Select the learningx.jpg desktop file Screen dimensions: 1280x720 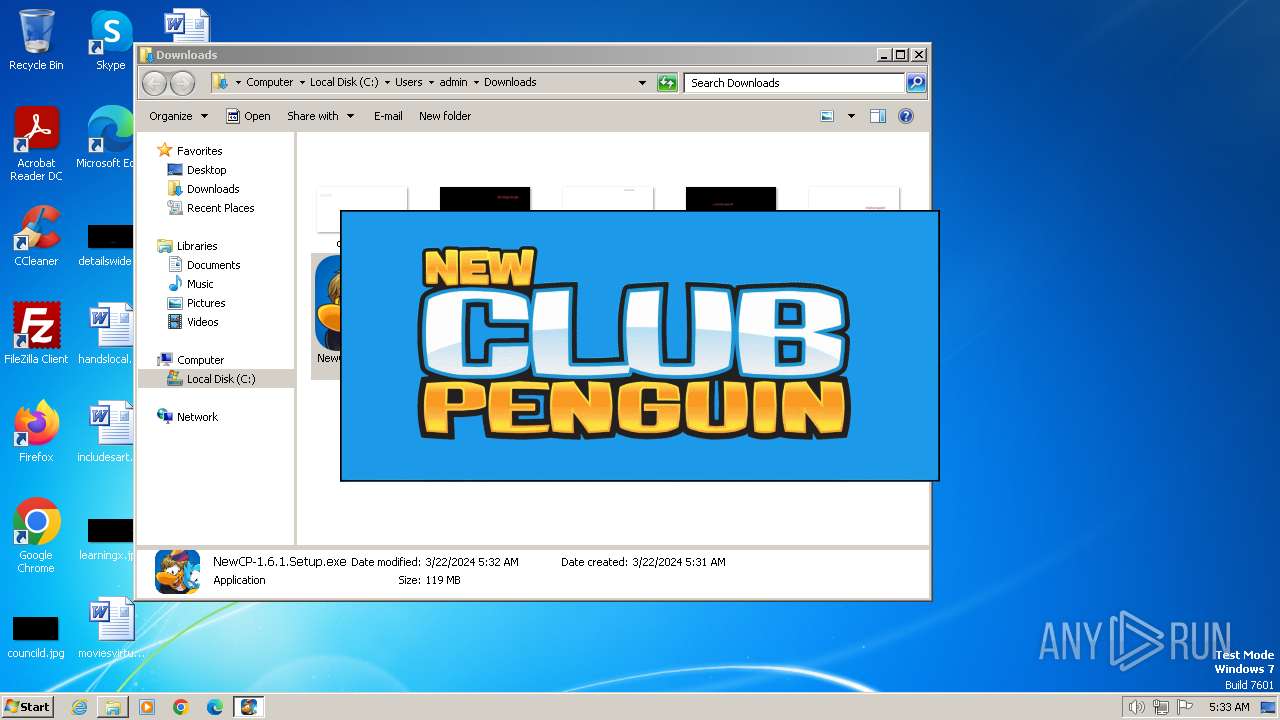[108, 538]
